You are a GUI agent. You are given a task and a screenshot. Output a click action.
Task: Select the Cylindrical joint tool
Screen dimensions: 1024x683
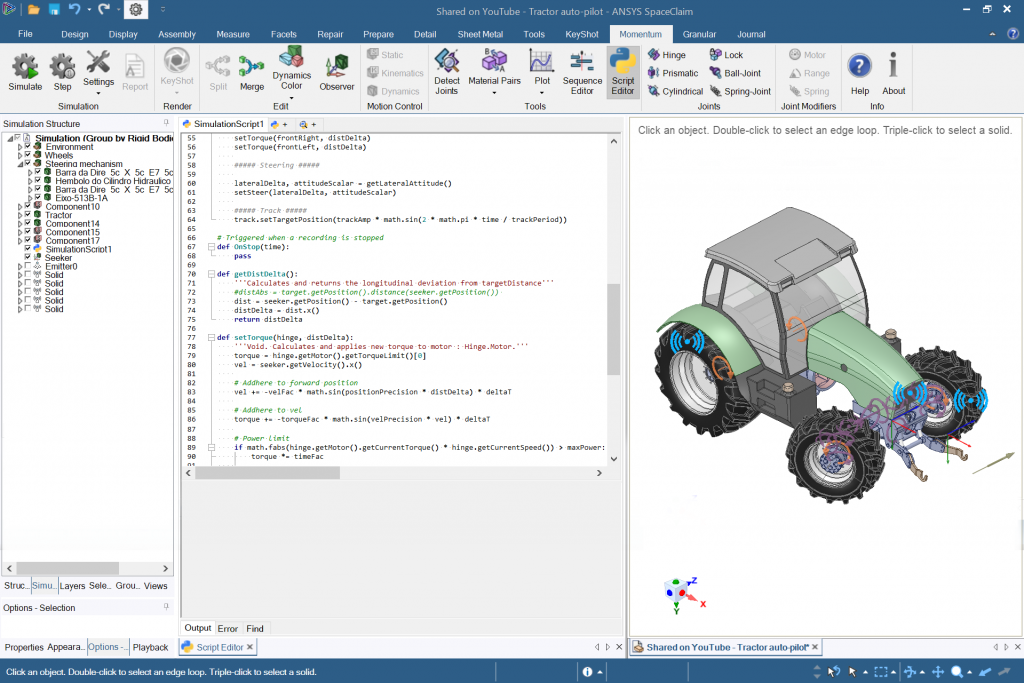(x=675, y=91)
